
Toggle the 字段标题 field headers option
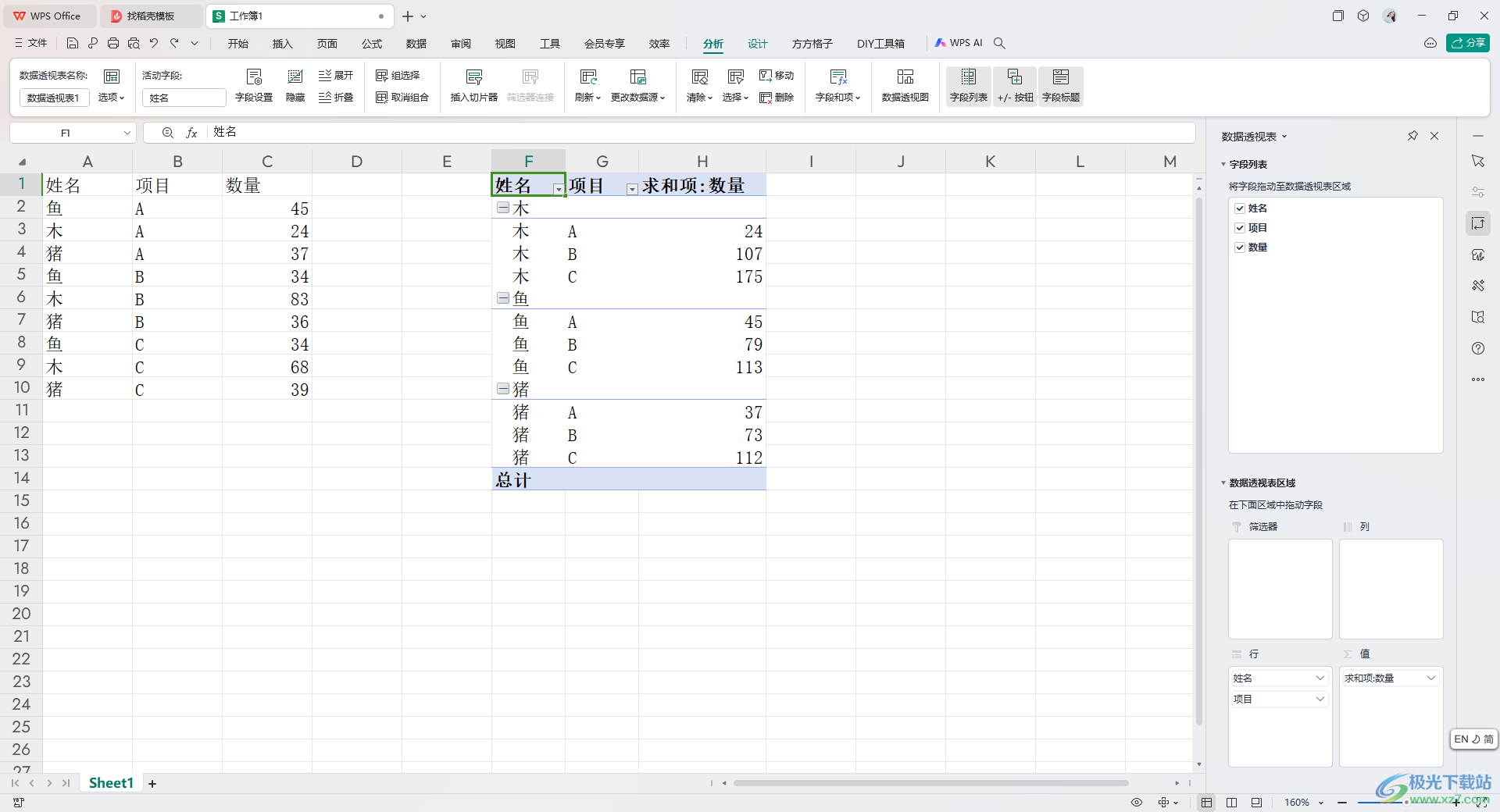[1061, 85]
